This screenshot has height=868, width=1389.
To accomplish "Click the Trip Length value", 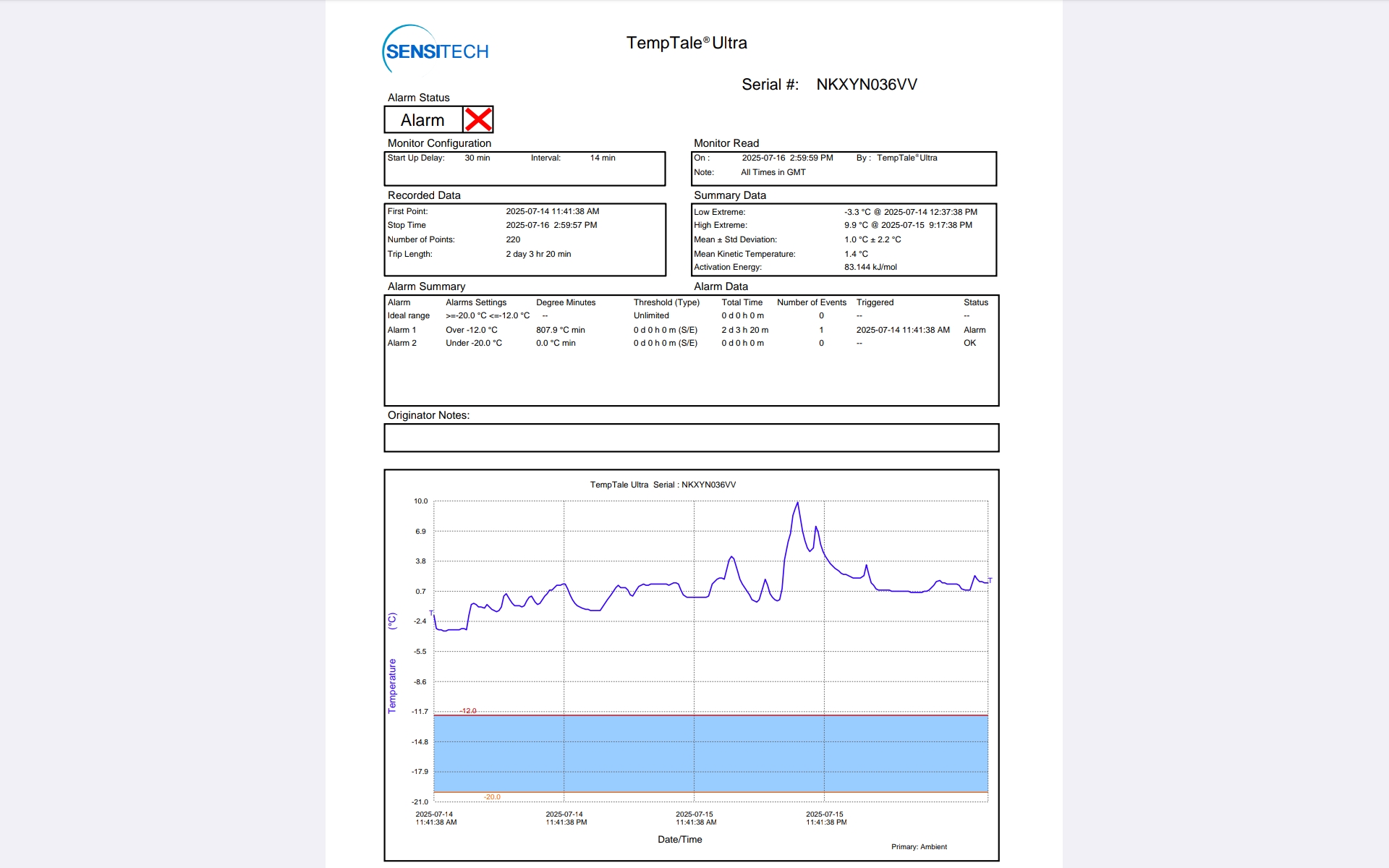I will (x=538, y=254).
